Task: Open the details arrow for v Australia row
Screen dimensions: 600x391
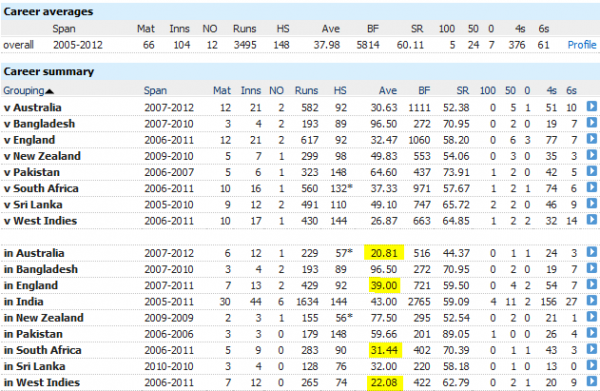Action: pos(592,106)
